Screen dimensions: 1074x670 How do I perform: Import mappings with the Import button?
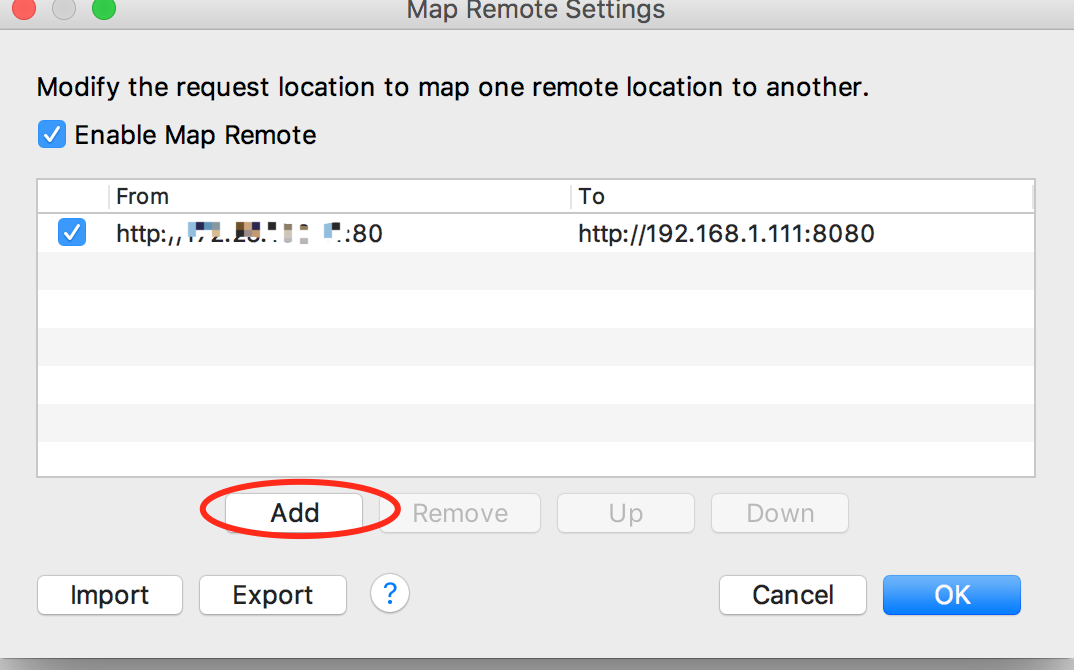(x=110, y=595)
